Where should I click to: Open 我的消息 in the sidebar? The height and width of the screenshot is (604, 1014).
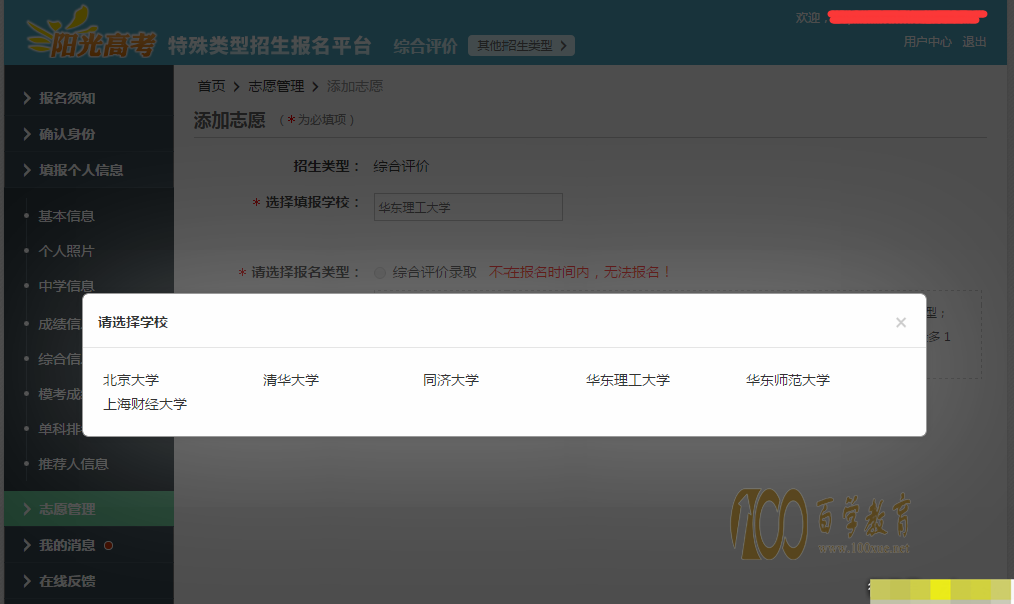tap(67, 545)
